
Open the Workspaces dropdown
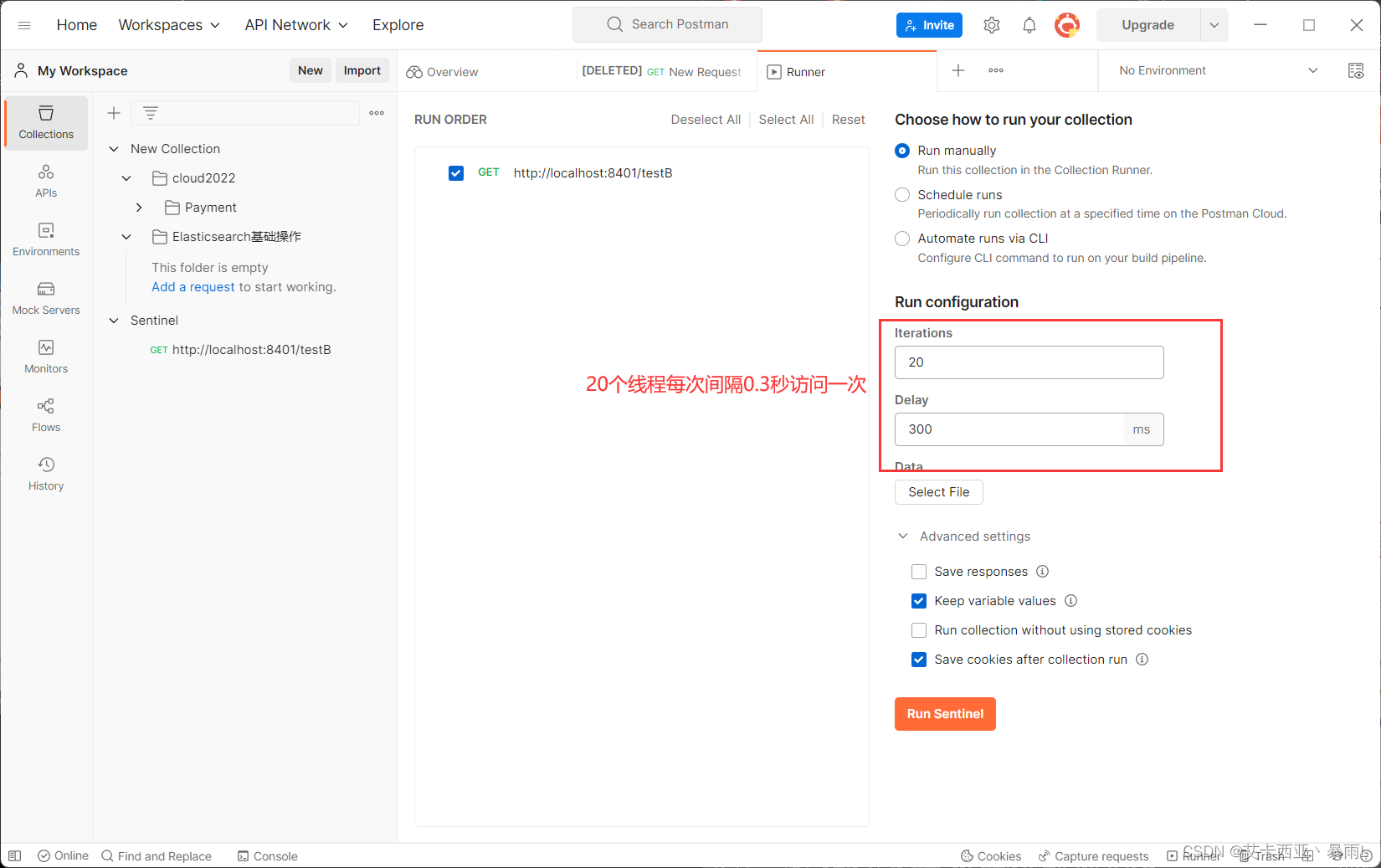point(169,25)
